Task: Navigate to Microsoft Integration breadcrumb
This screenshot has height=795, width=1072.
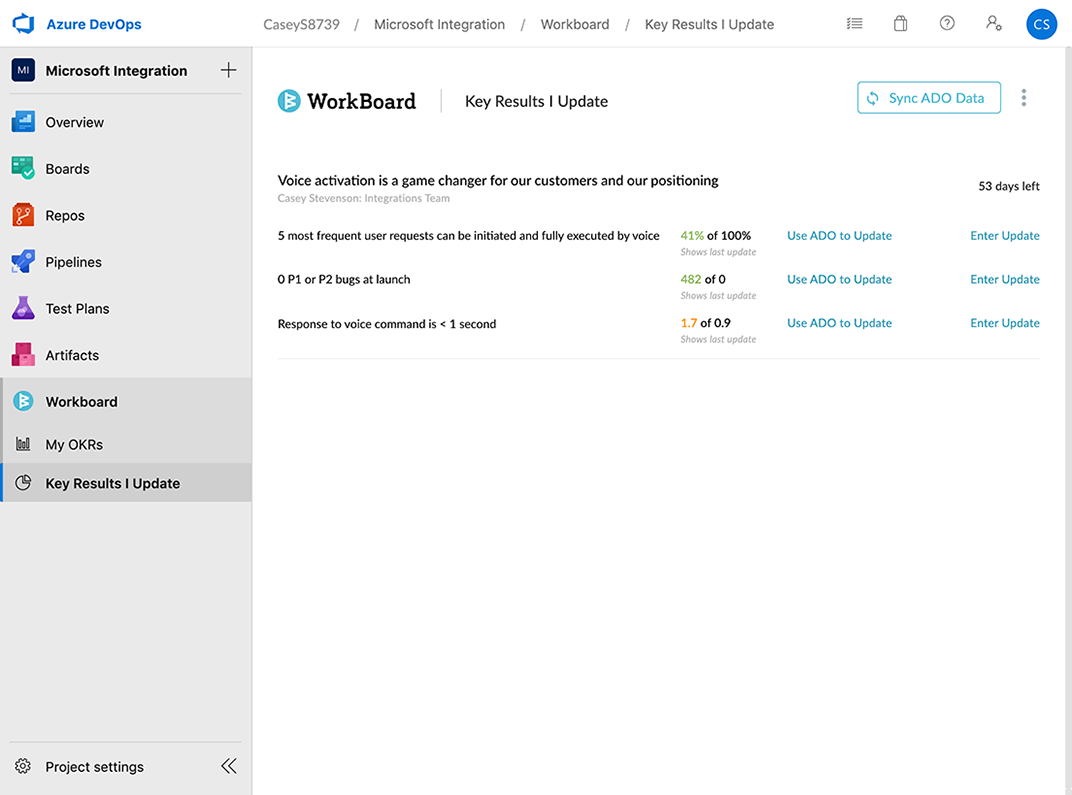Action: click(439, 24)
